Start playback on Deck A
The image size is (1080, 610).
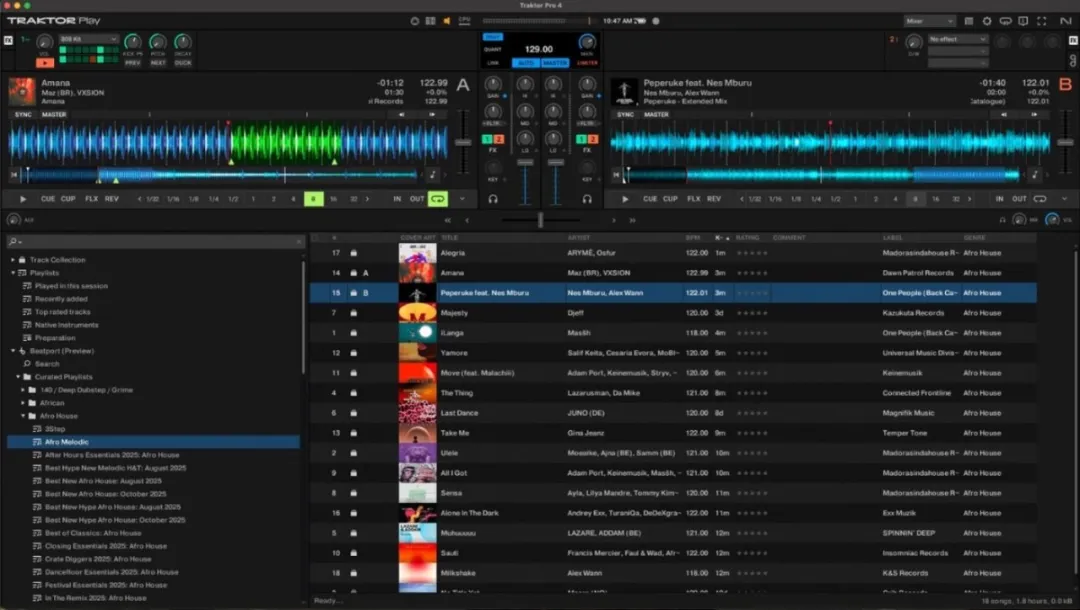coord(23,199)
